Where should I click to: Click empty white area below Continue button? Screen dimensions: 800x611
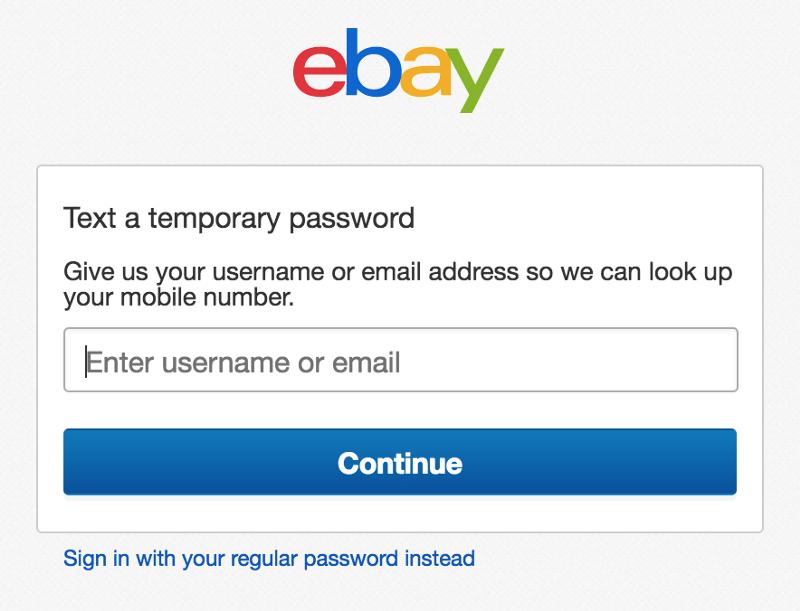pyautogui.click(x=400, y=514)
